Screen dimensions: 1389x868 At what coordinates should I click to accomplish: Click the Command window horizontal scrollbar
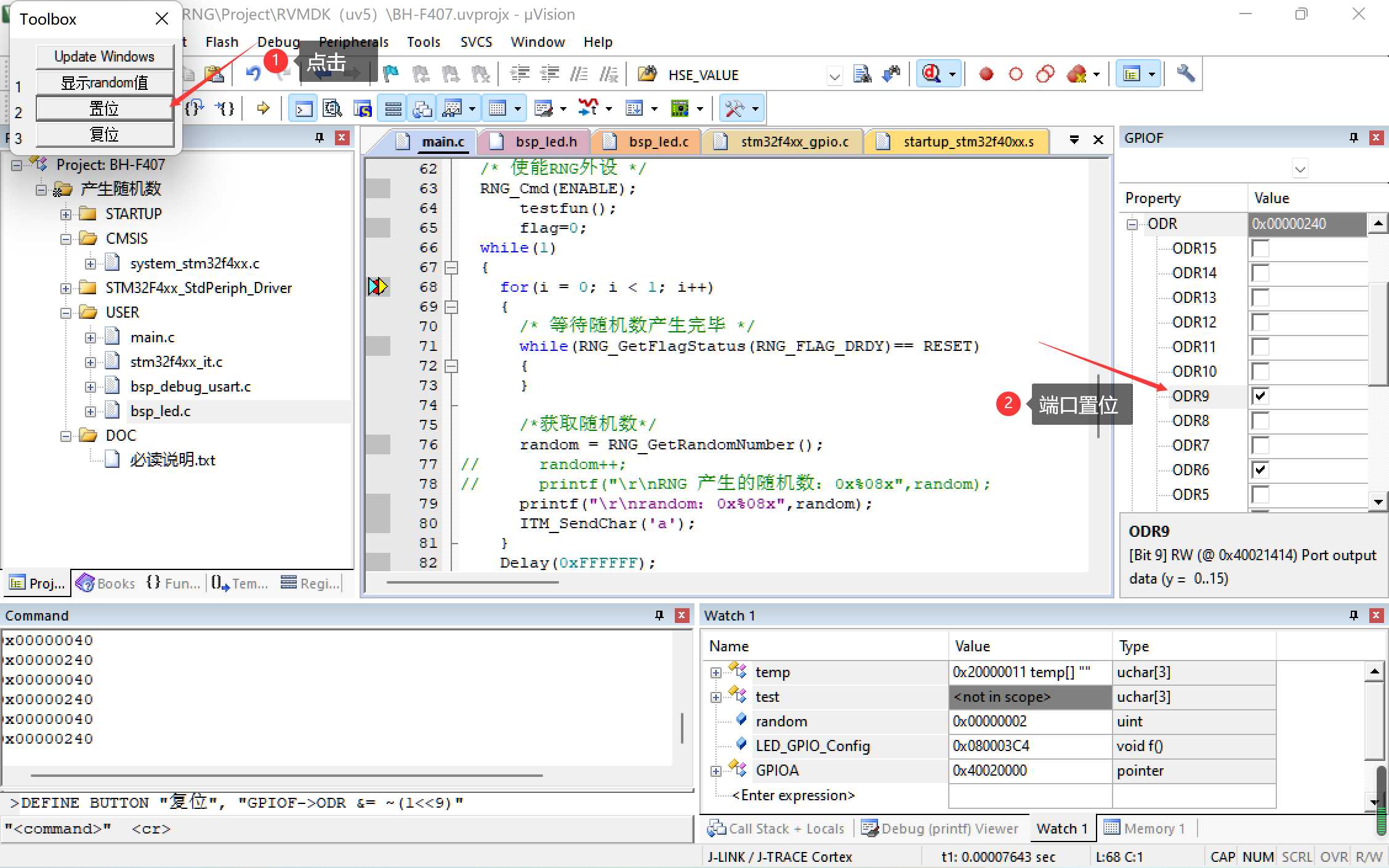click(x=286, y=776)
